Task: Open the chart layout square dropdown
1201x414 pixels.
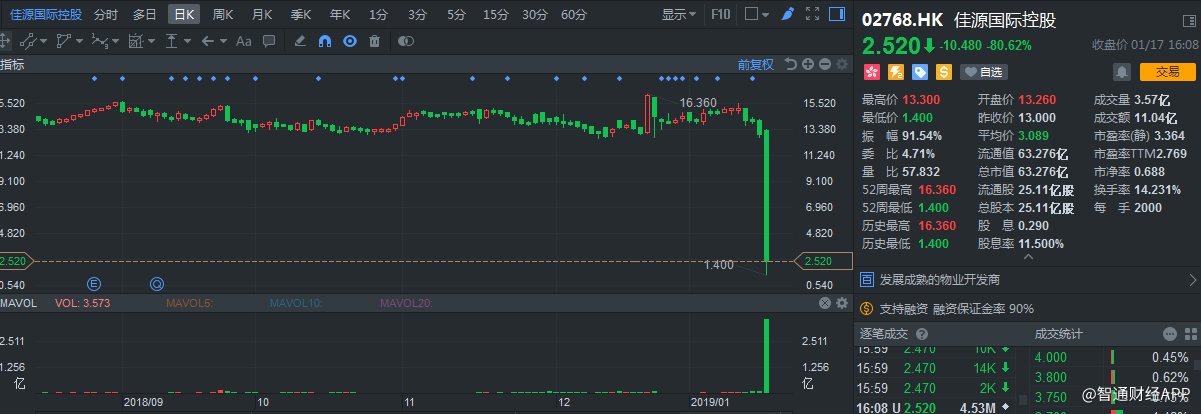Action: tap(757, 14)
